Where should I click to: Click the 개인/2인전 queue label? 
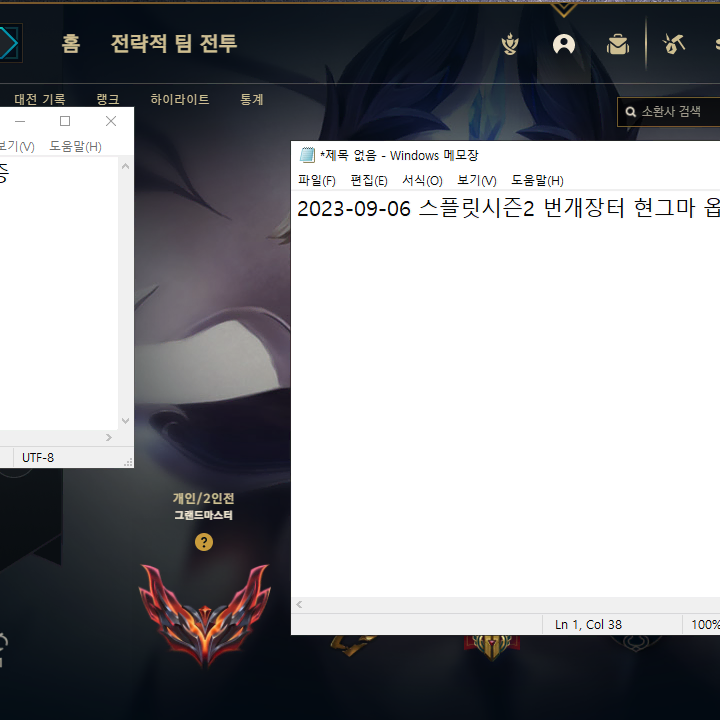pos(203,498)
